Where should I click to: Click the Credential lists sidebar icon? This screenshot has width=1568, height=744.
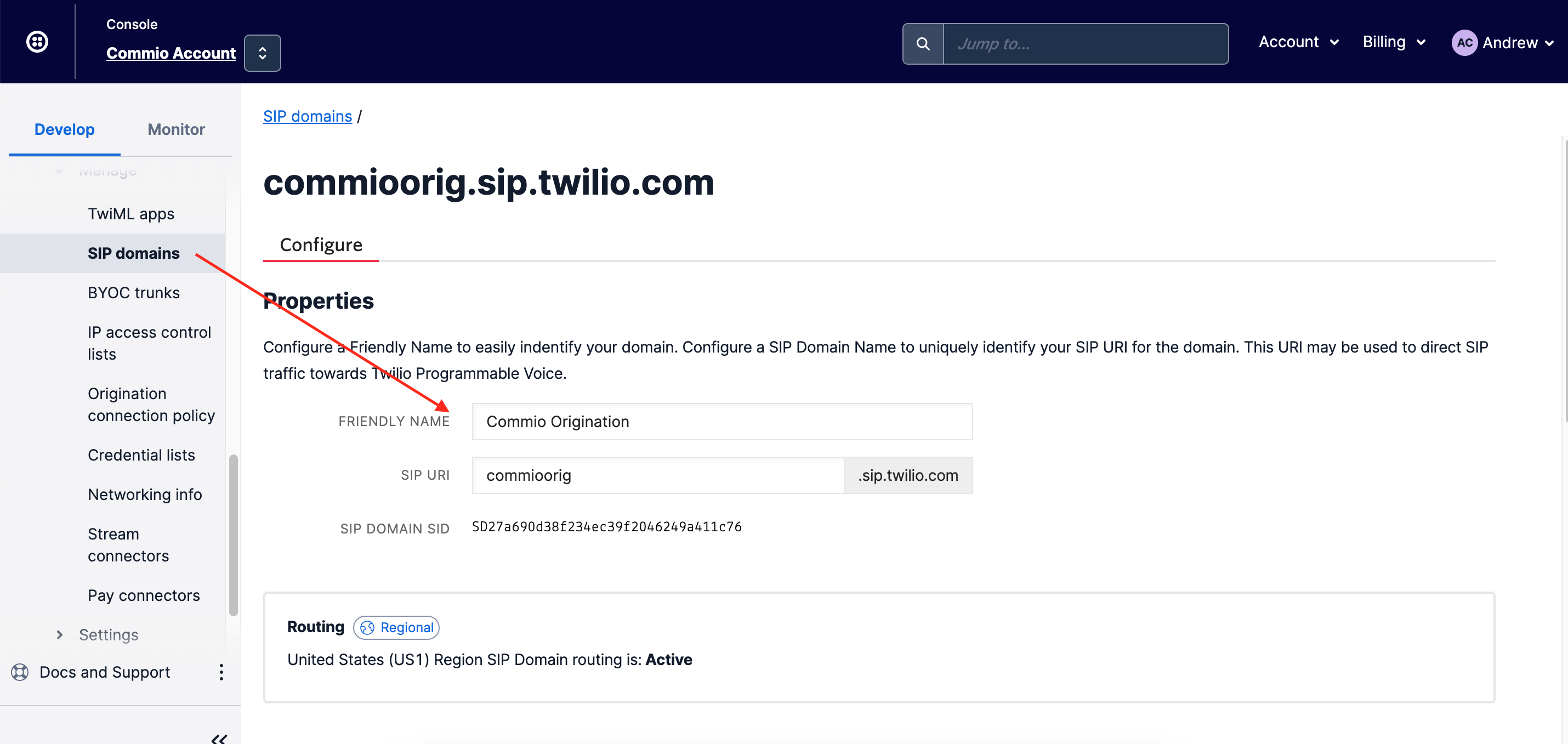click(x=141, y=455)
